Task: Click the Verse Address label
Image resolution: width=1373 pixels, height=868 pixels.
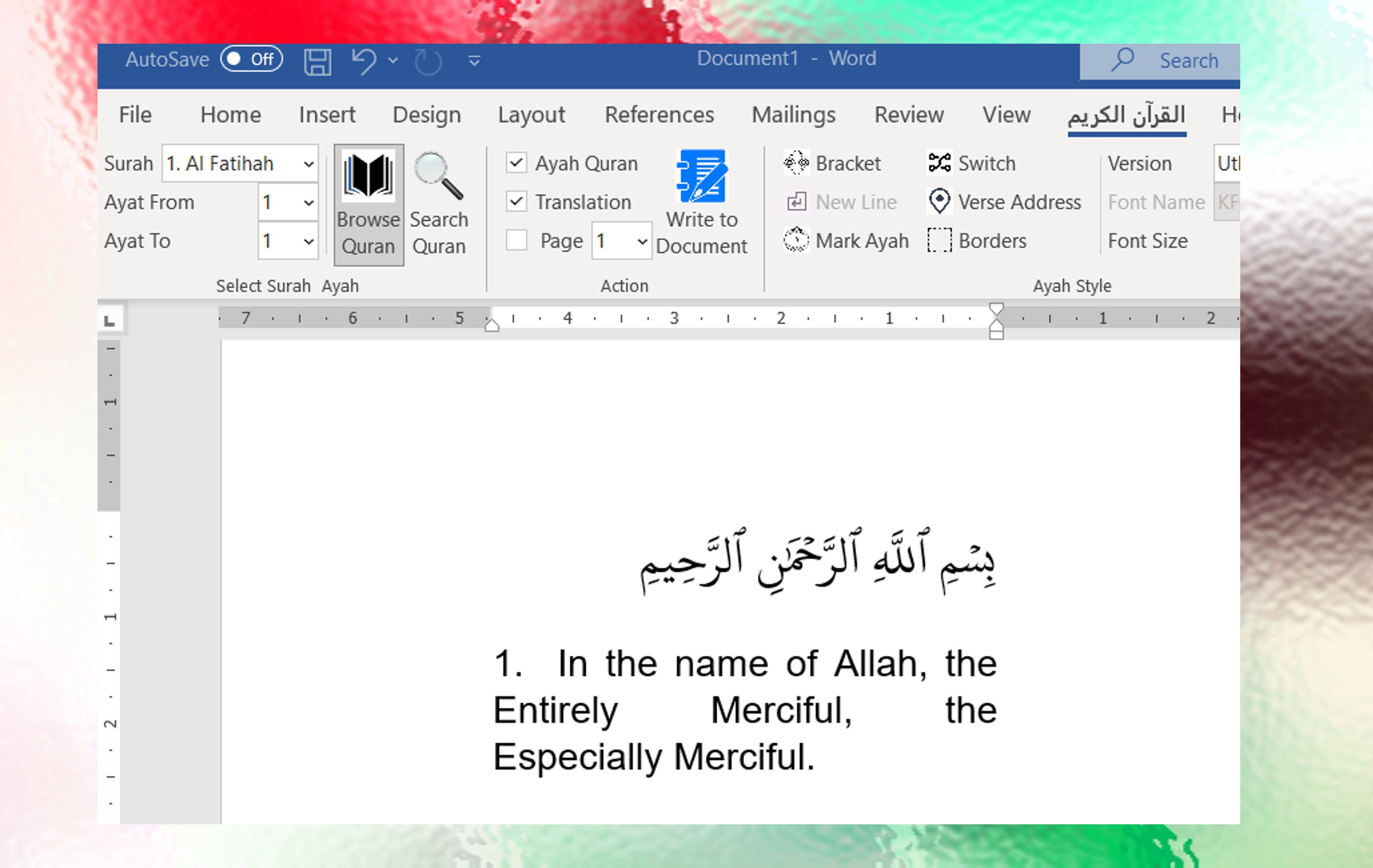Action: [1020, 202]
